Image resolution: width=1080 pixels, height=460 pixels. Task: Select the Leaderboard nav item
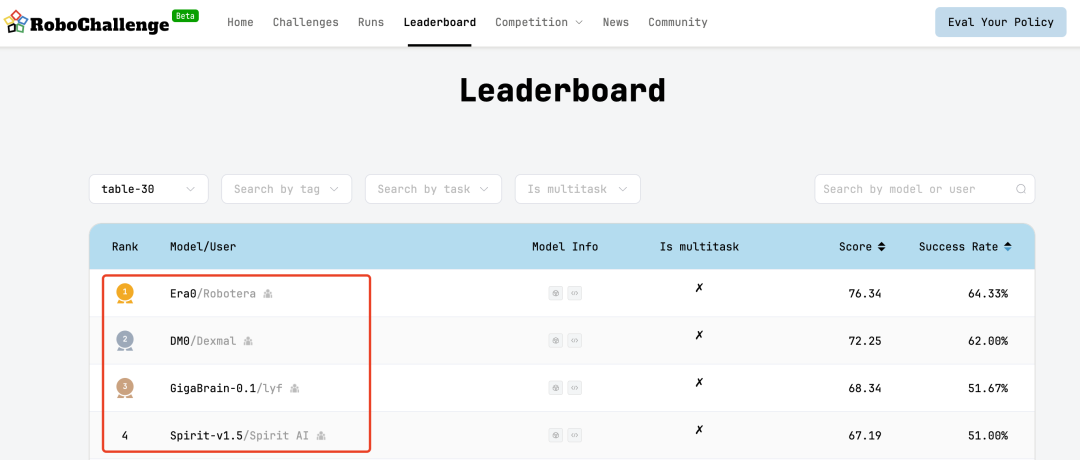[x=439, y=22]
